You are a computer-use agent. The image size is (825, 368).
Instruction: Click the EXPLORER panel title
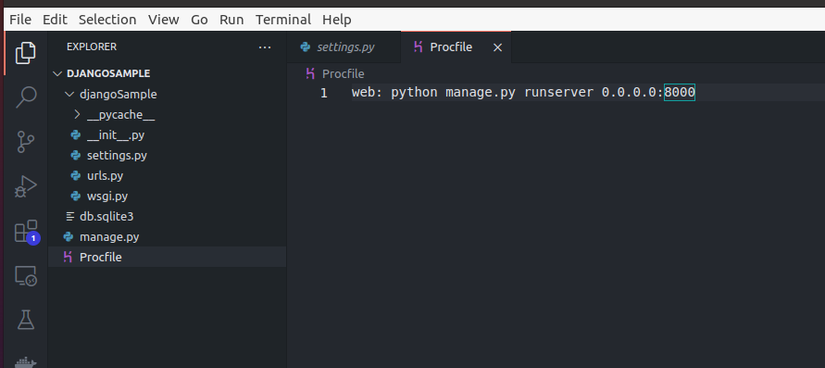(x=92, y=47)
